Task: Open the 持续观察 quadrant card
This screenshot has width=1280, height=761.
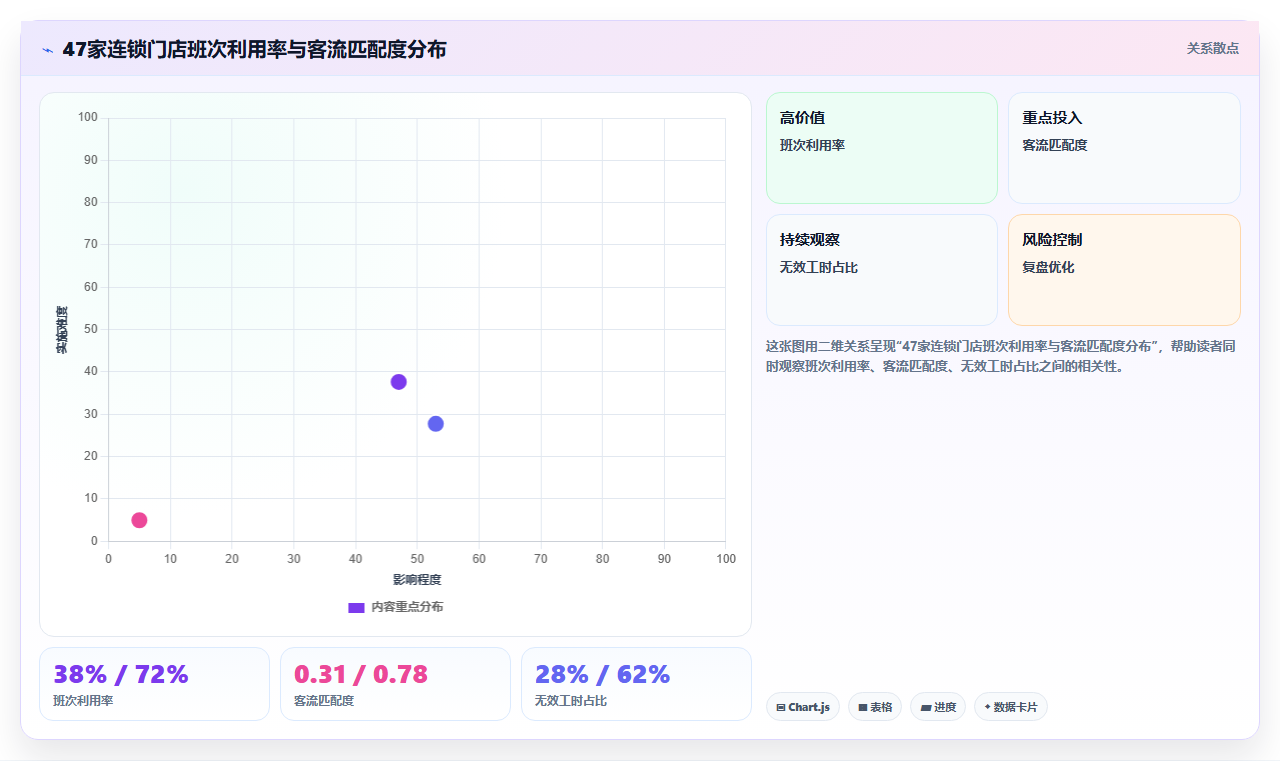Action: pos(882,270)
